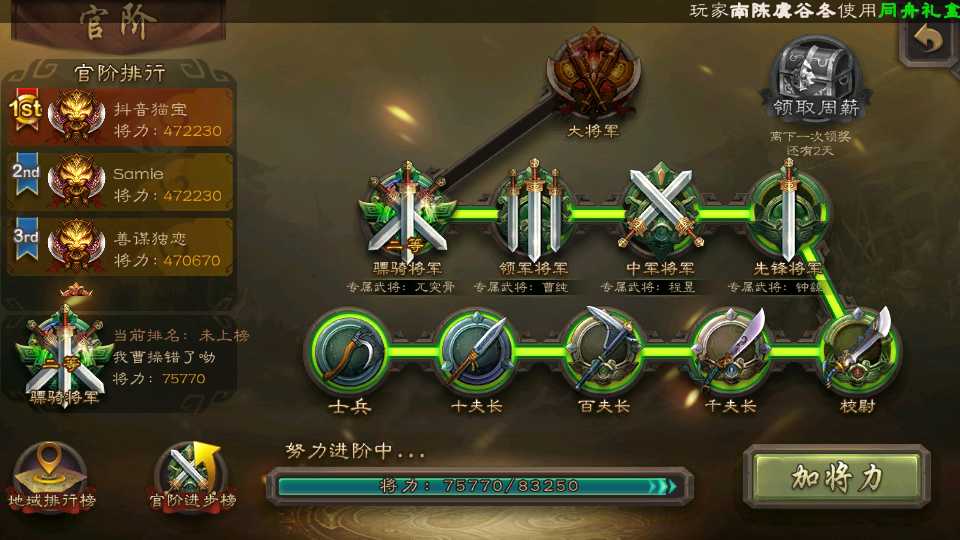Click the 将力 75770/83250 progress bar
The height and width of the screenshot is (540, 960).
pyautogui.click(x=480, y=486)
